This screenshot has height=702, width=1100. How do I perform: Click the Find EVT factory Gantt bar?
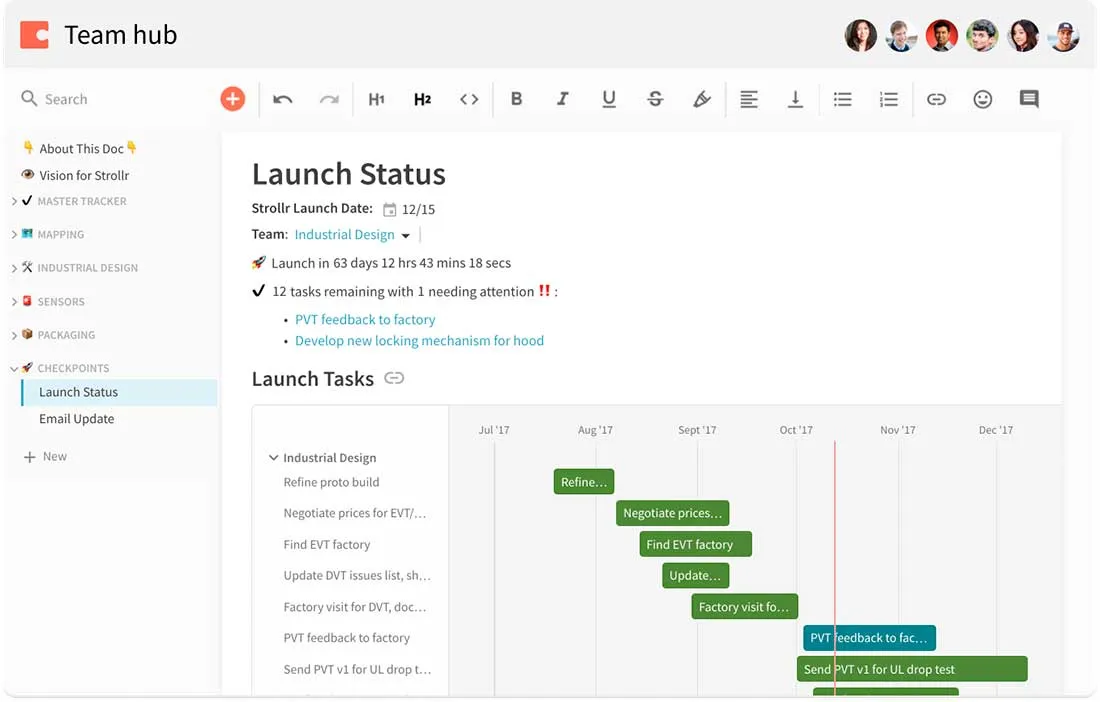pos(695,545)
